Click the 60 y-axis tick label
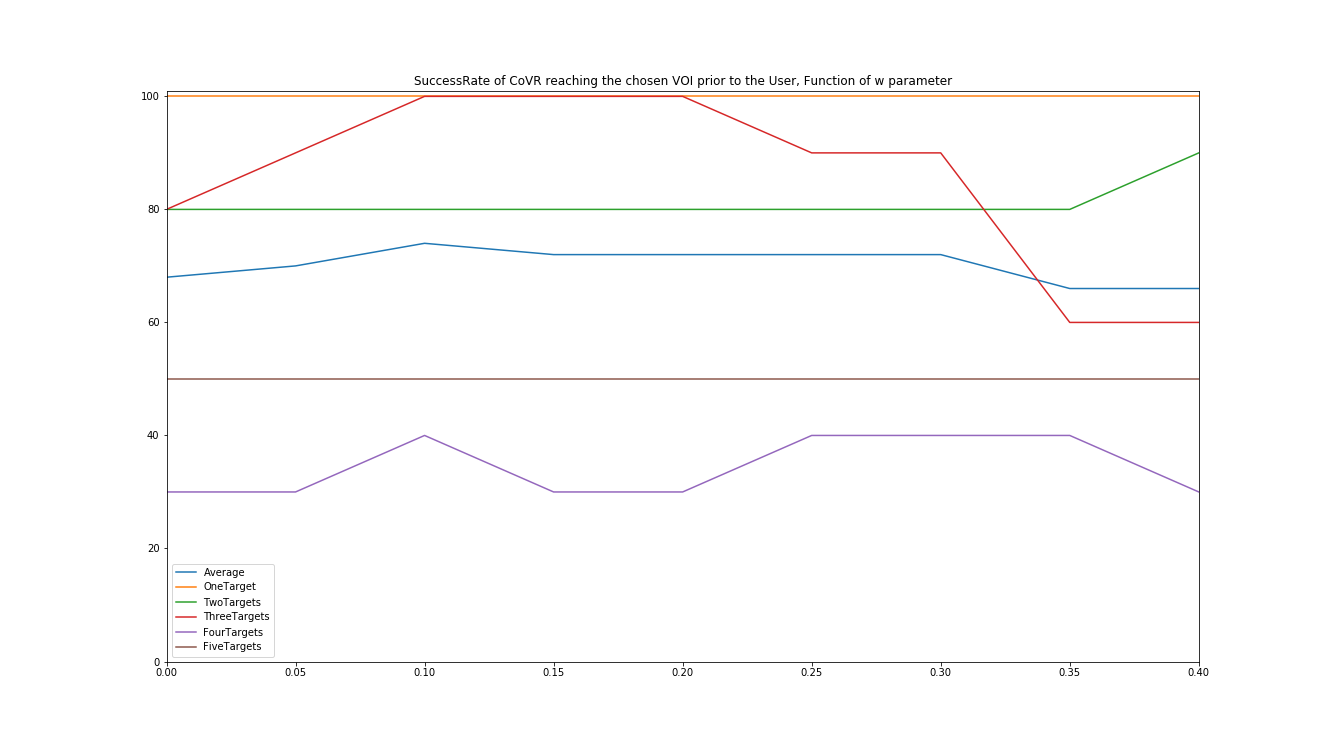 (153, 323)
